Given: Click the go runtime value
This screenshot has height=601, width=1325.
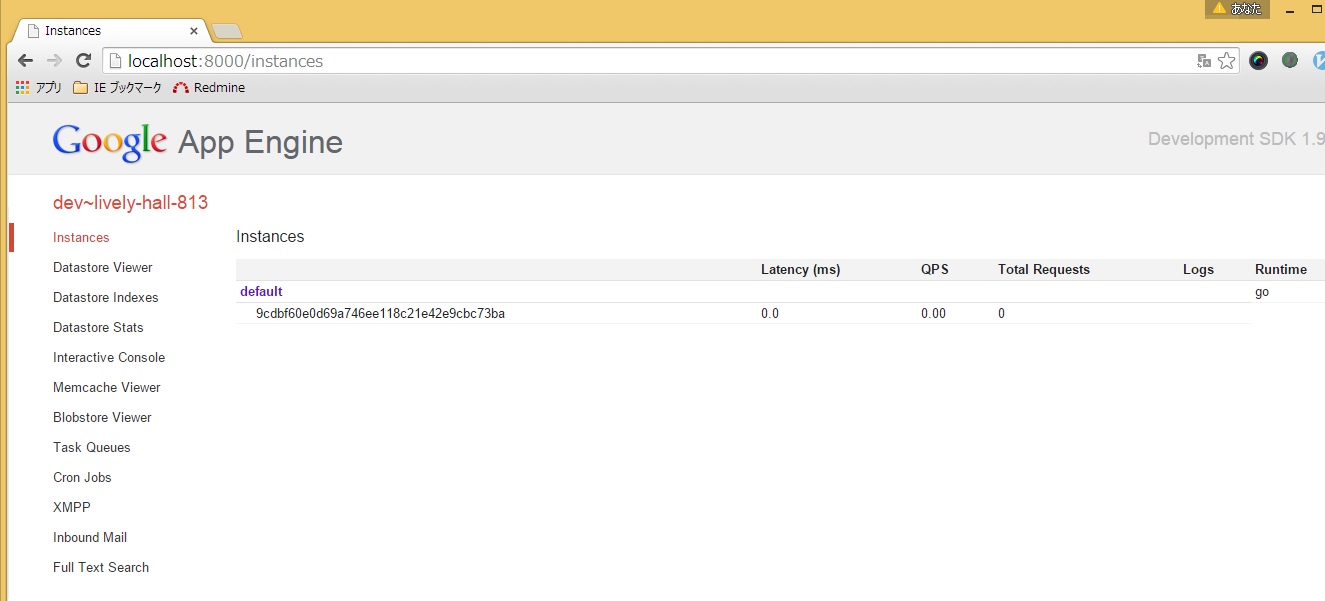Looking at the screenshot, I should pyautogui.click(x=1262, y=293).
